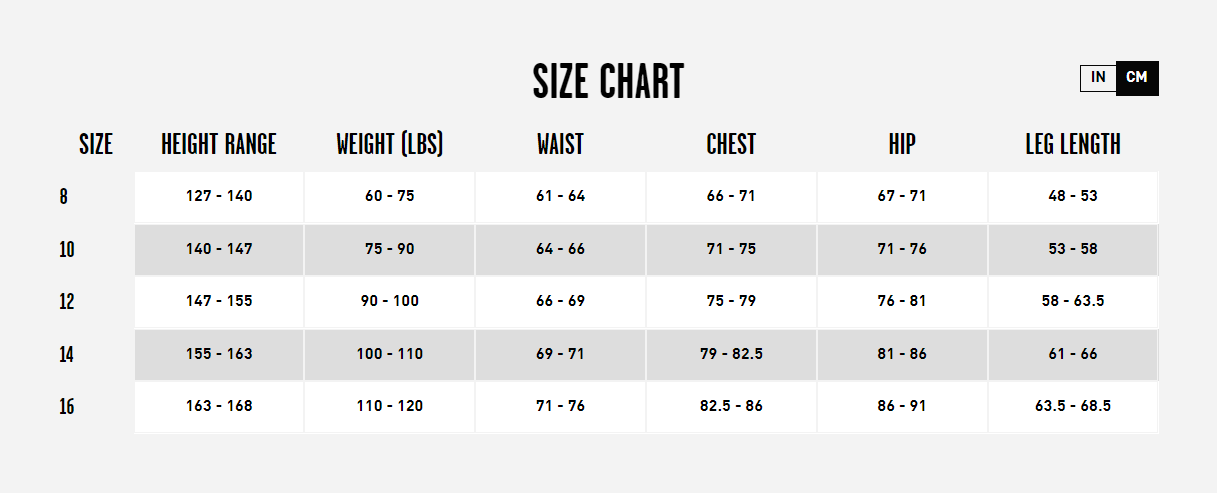
Task: Click the WAIST column header
Action: click(x=560, y=144)
